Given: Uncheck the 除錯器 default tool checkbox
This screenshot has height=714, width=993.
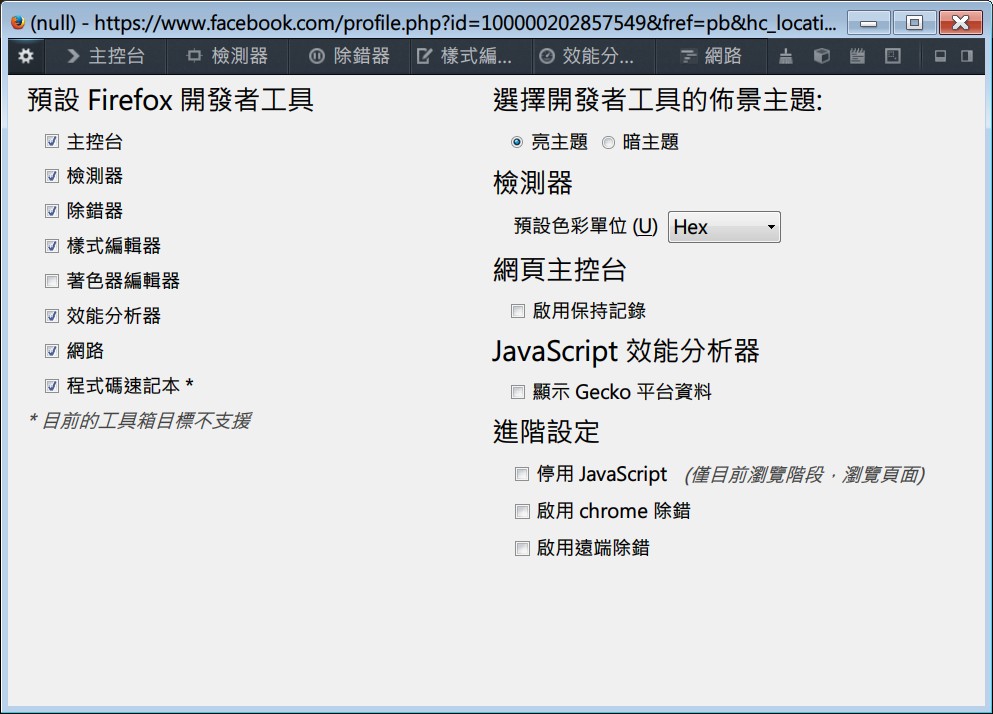Looking at the screenshot, I should [x=52, y=211].
